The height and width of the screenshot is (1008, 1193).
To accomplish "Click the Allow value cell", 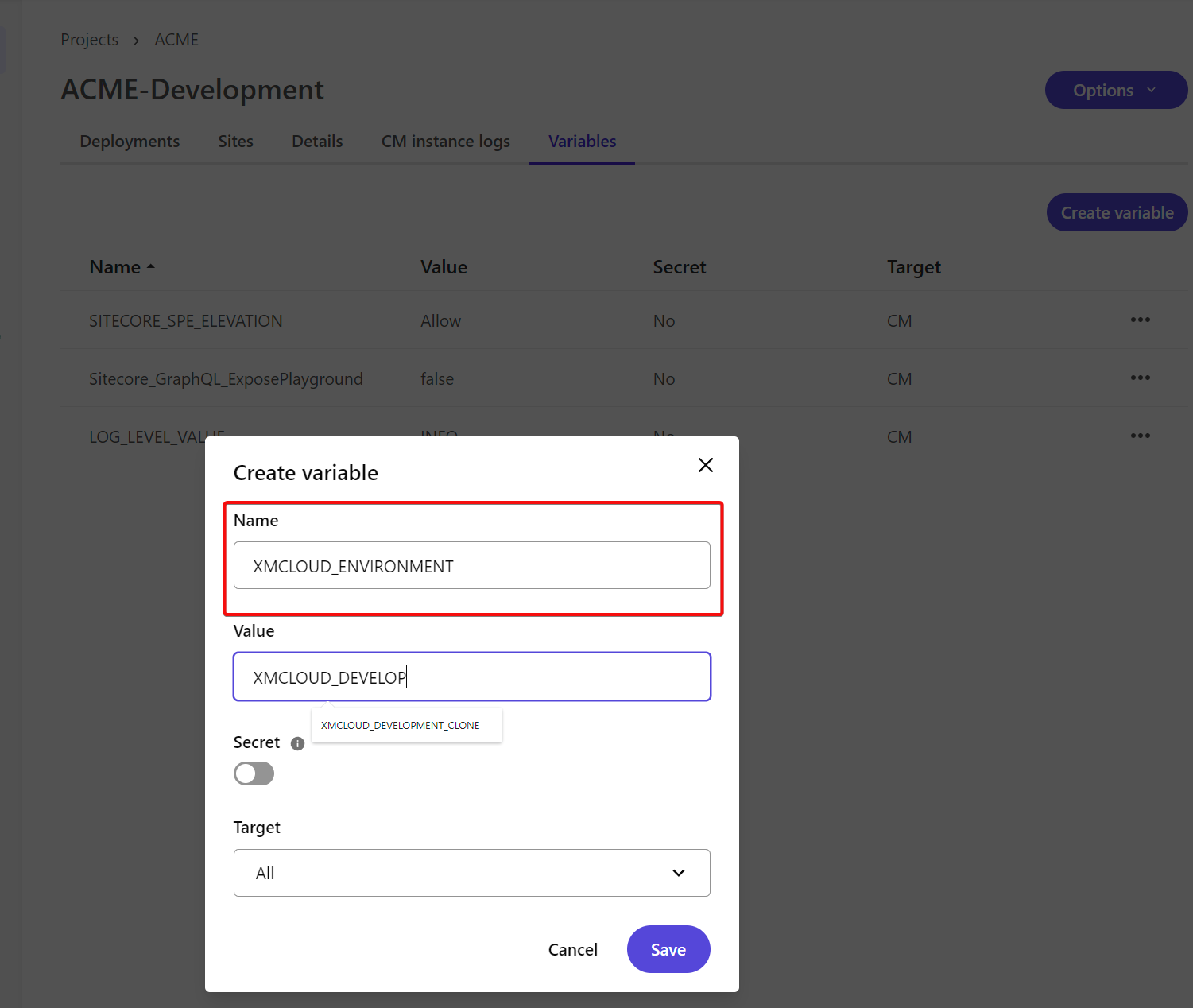I will coord(440,321).
